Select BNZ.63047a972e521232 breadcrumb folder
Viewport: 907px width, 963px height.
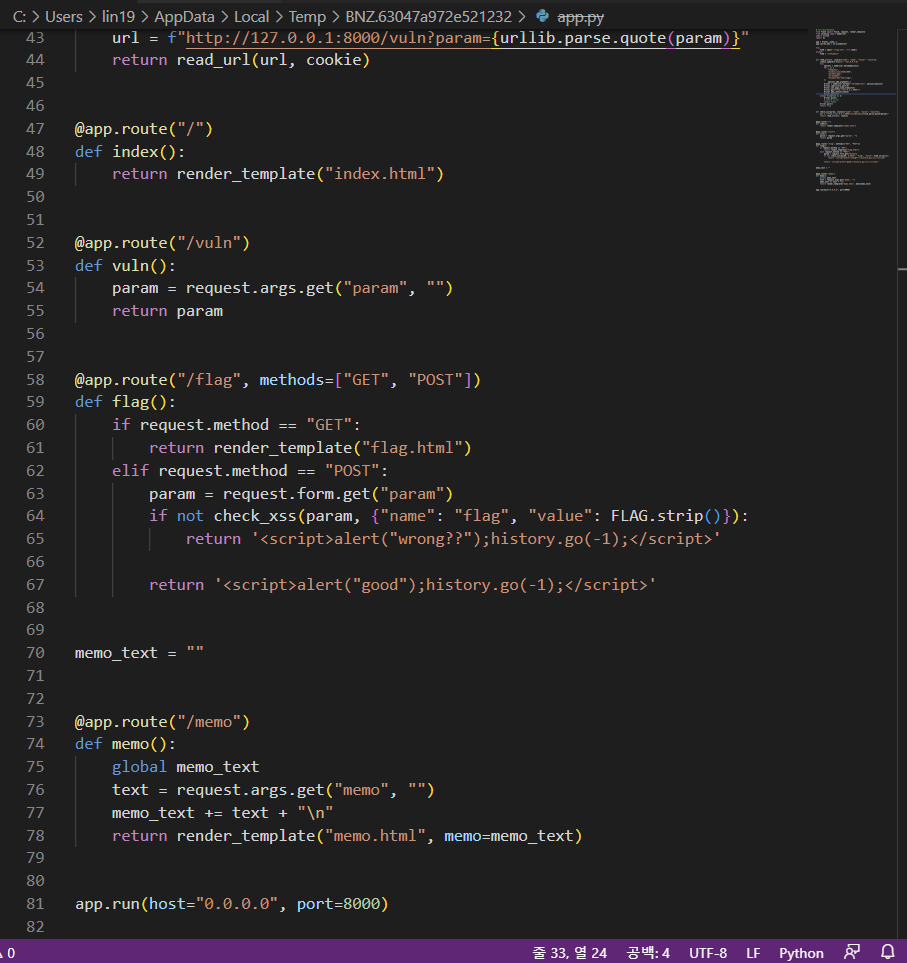pyautogui.click(x=428, y=17)
